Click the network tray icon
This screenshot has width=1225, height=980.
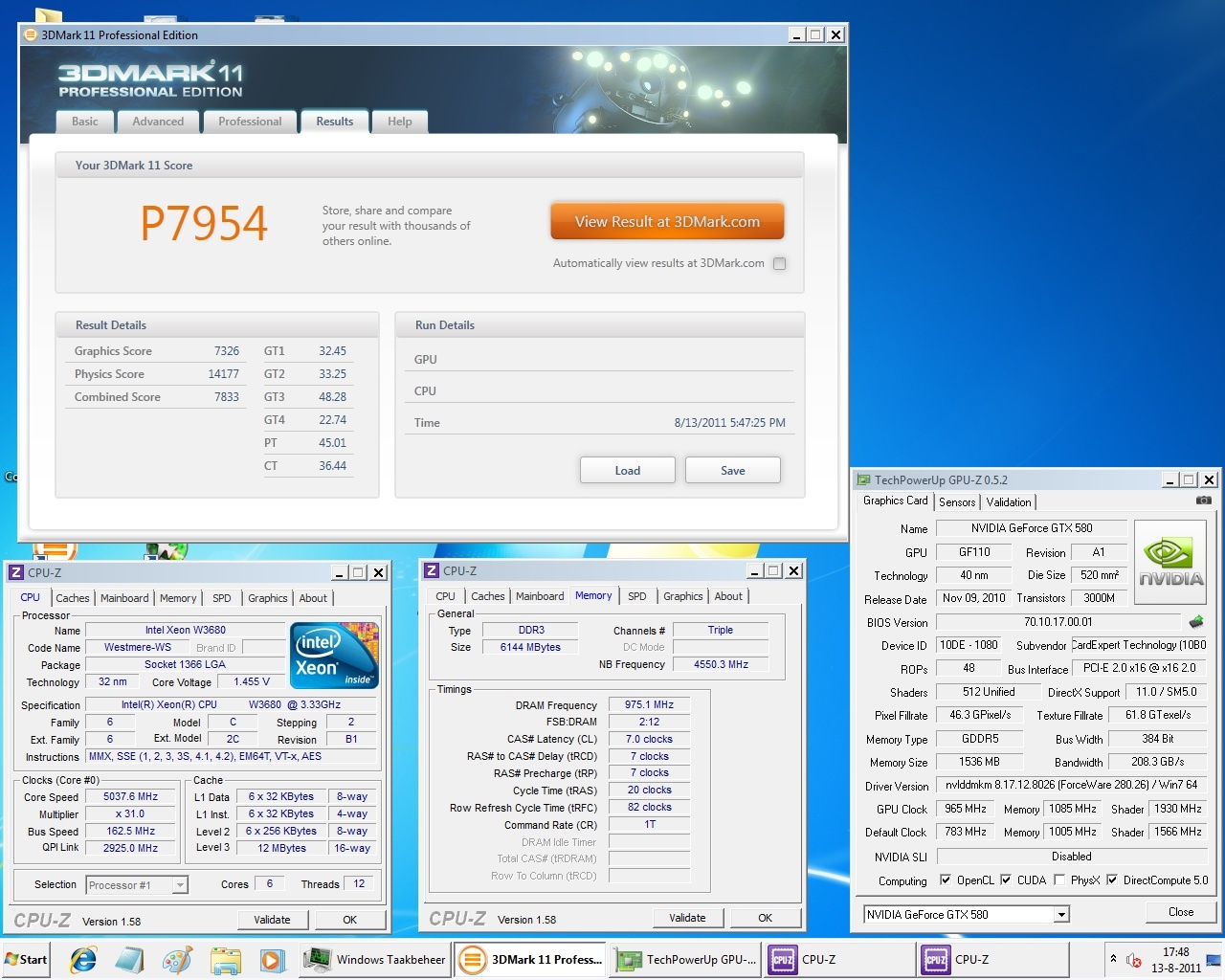point(1214,960)
